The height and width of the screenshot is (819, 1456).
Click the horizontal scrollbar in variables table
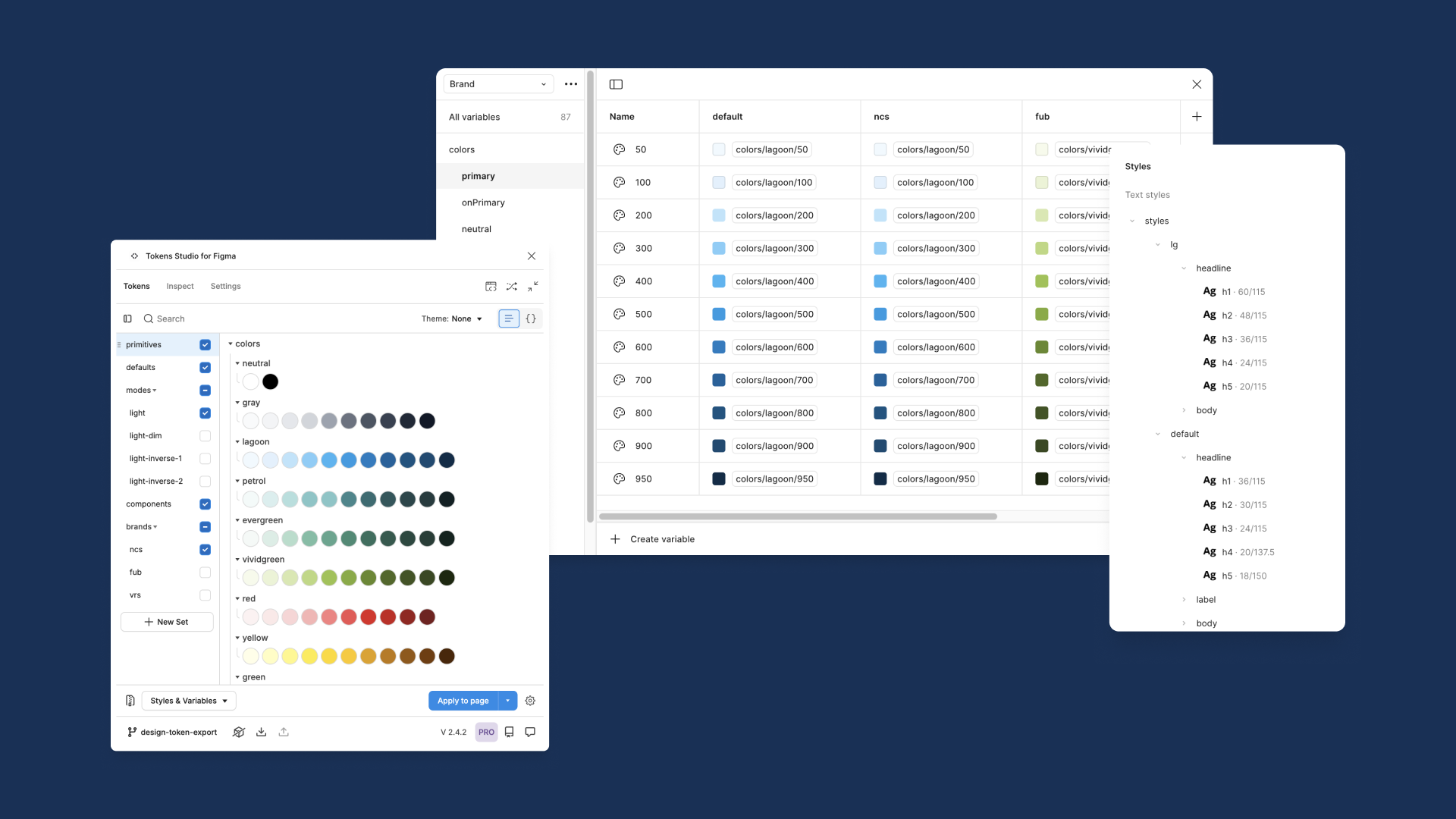pyautogui.click(x=798, y=516)
